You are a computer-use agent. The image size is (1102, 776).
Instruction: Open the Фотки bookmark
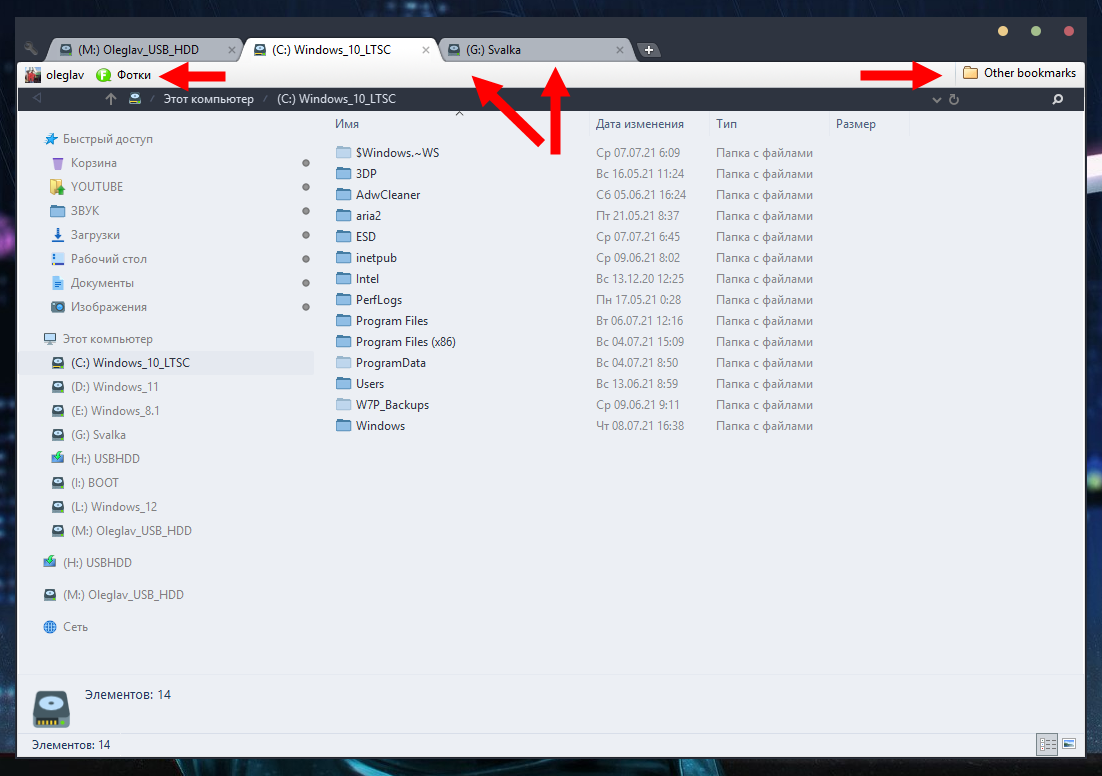tap(124, 74)
